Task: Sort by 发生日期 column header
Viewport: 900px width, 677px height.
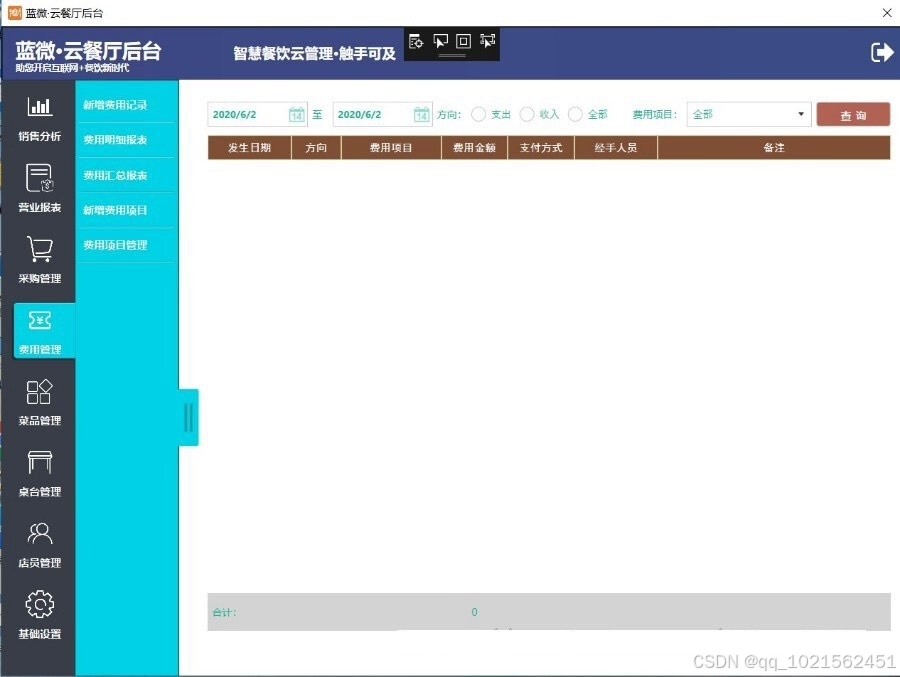Action: (249, 148)
